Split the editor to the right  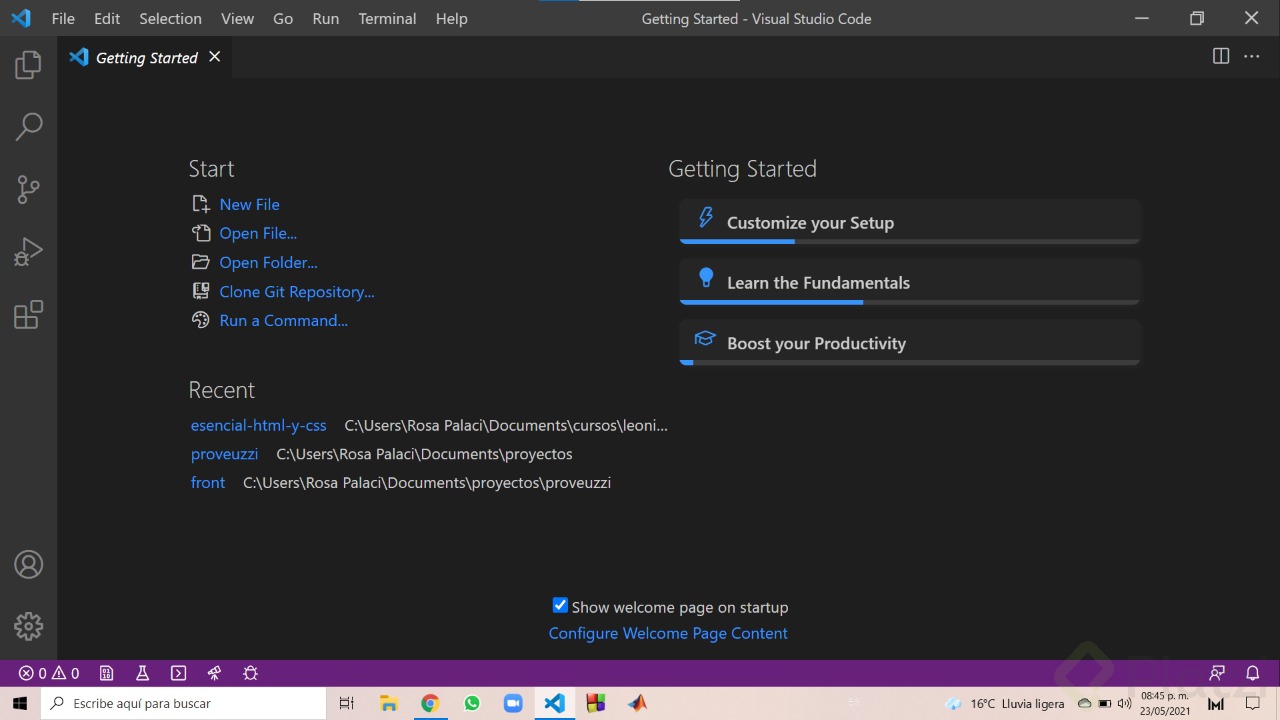pos(1221,56)
